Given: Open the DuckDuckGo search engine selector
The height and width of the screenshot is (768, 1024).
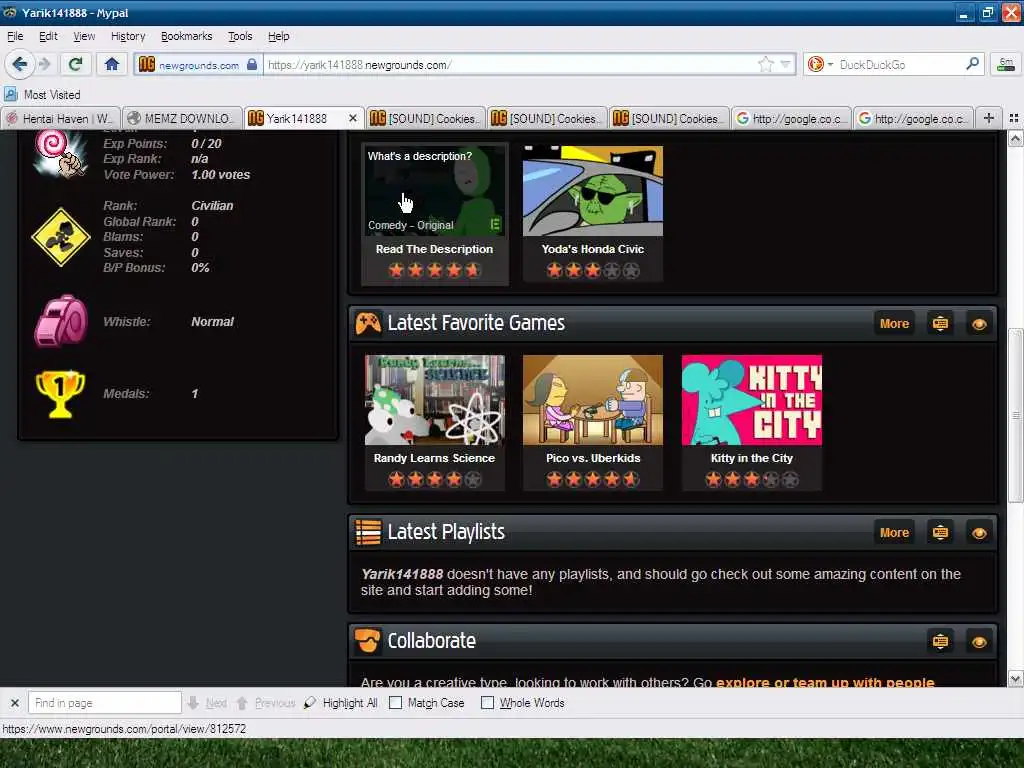Looking at the screenshot, I should (820, 64).
